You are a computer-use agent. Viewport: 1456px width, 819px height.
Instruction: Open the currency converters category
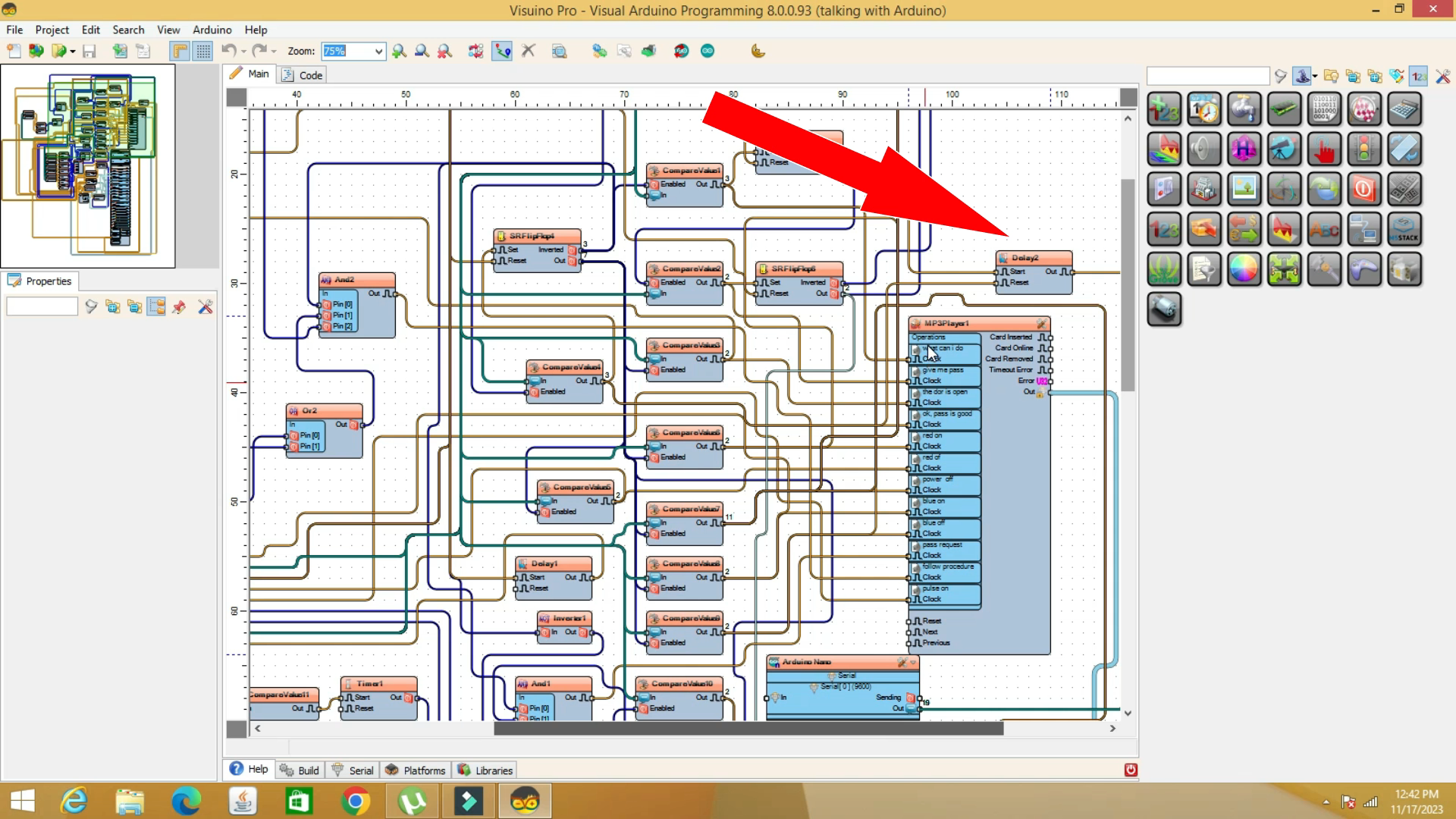pos(1244,229)
